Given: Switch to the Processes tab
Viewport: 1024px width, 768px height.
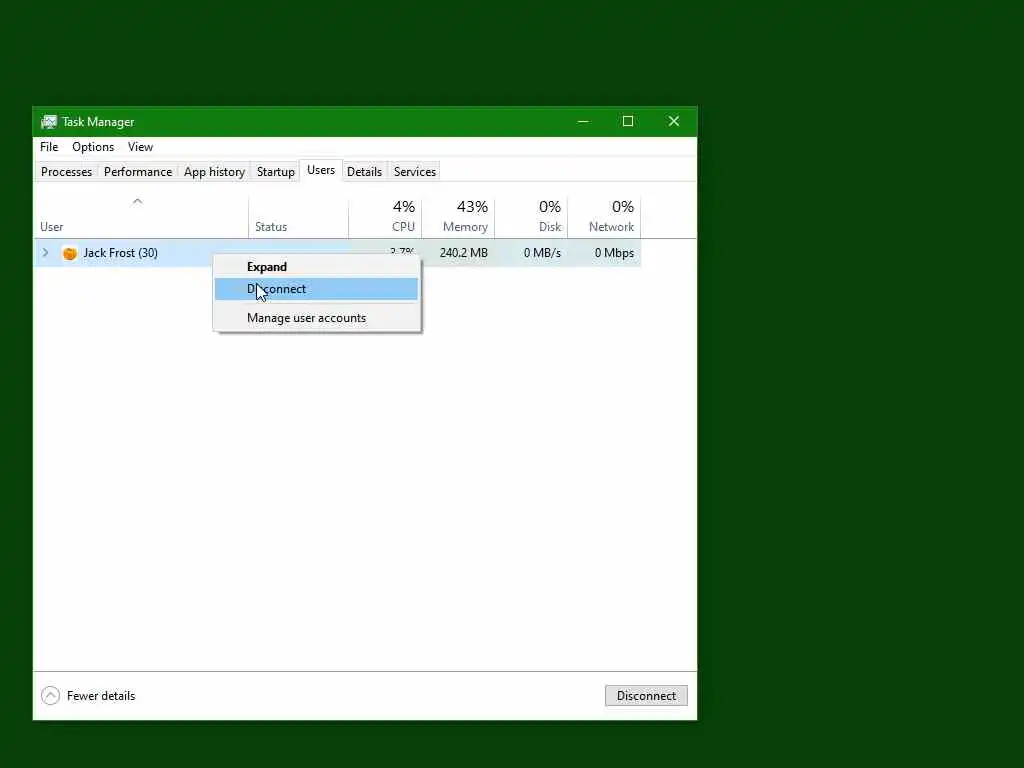Looking at the screenshot, I should tap(66, 172).
